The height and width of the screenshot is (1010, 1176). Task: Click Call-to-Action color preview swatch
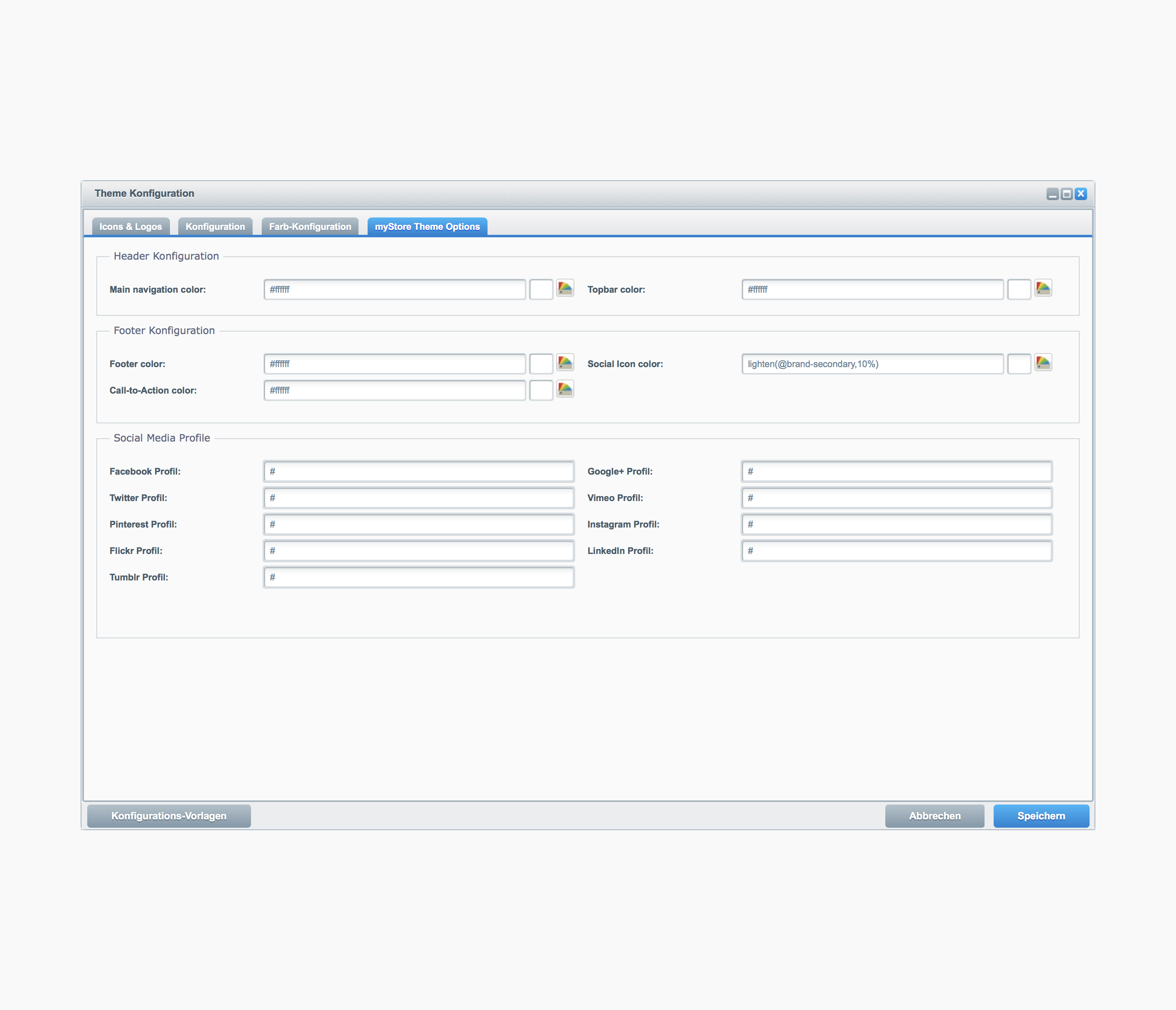click(541, 390)
